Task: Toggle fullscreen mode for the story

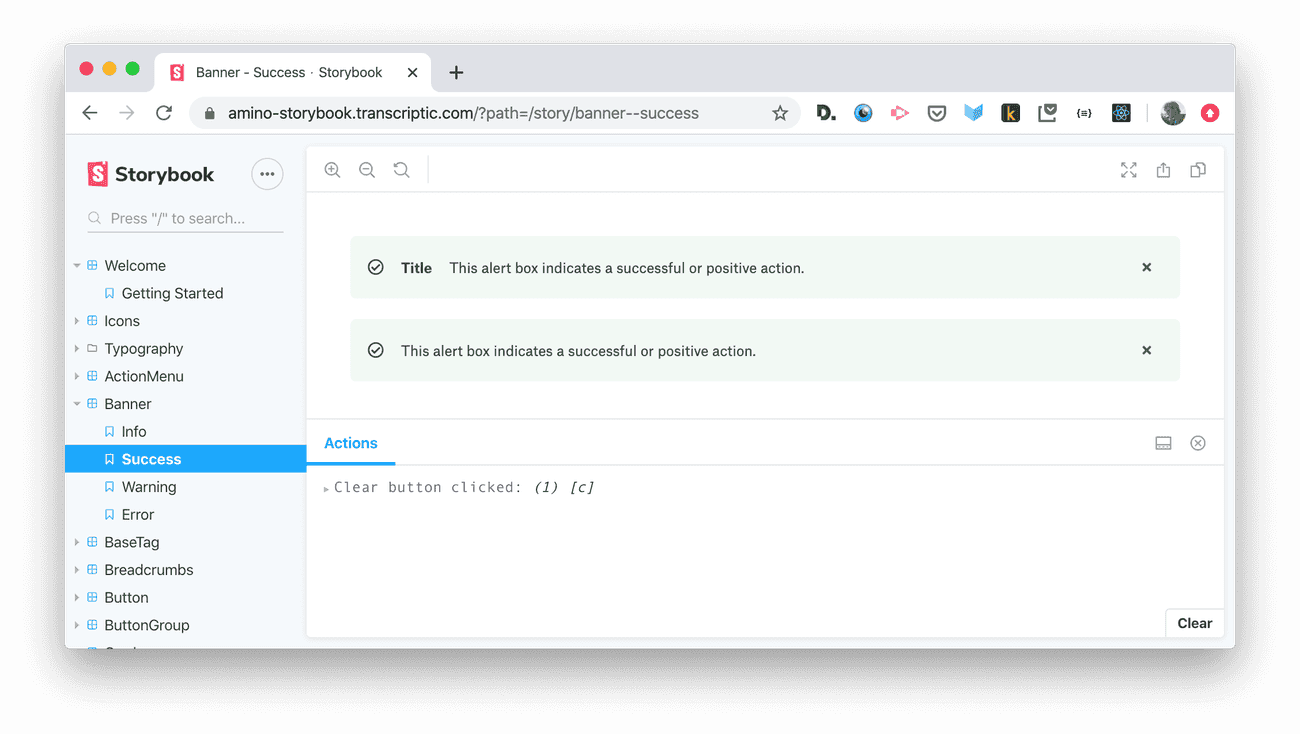Action: click(x=1129, y=170)
